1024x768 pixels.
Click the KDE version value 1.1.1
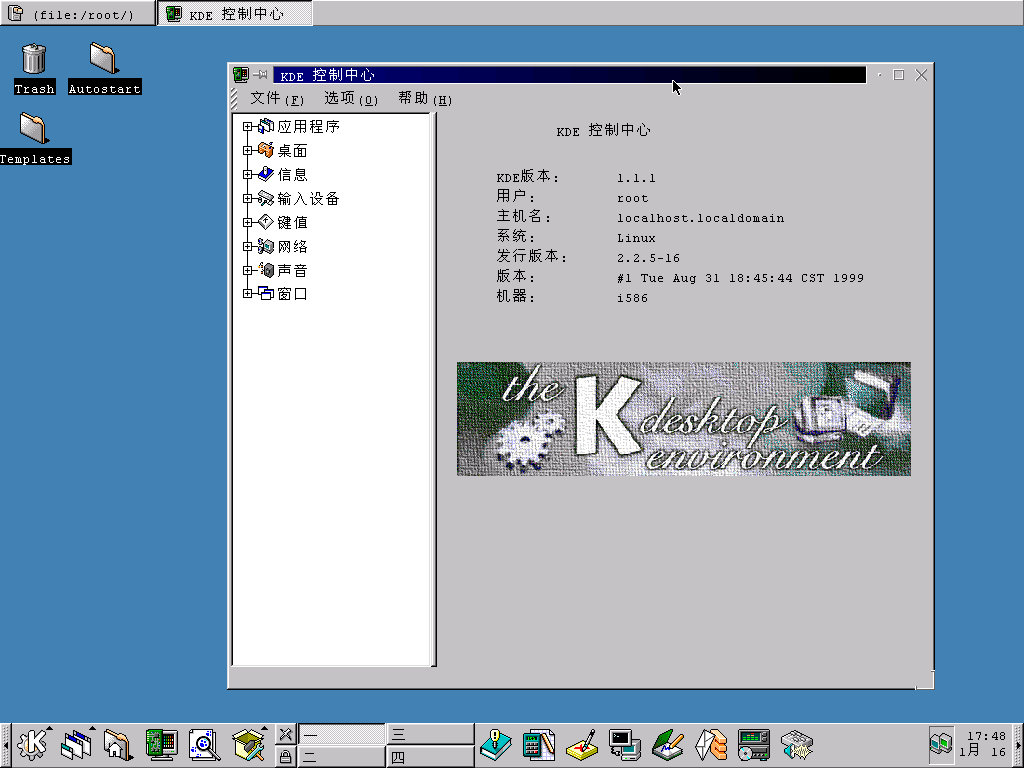[x=636, y=178]
